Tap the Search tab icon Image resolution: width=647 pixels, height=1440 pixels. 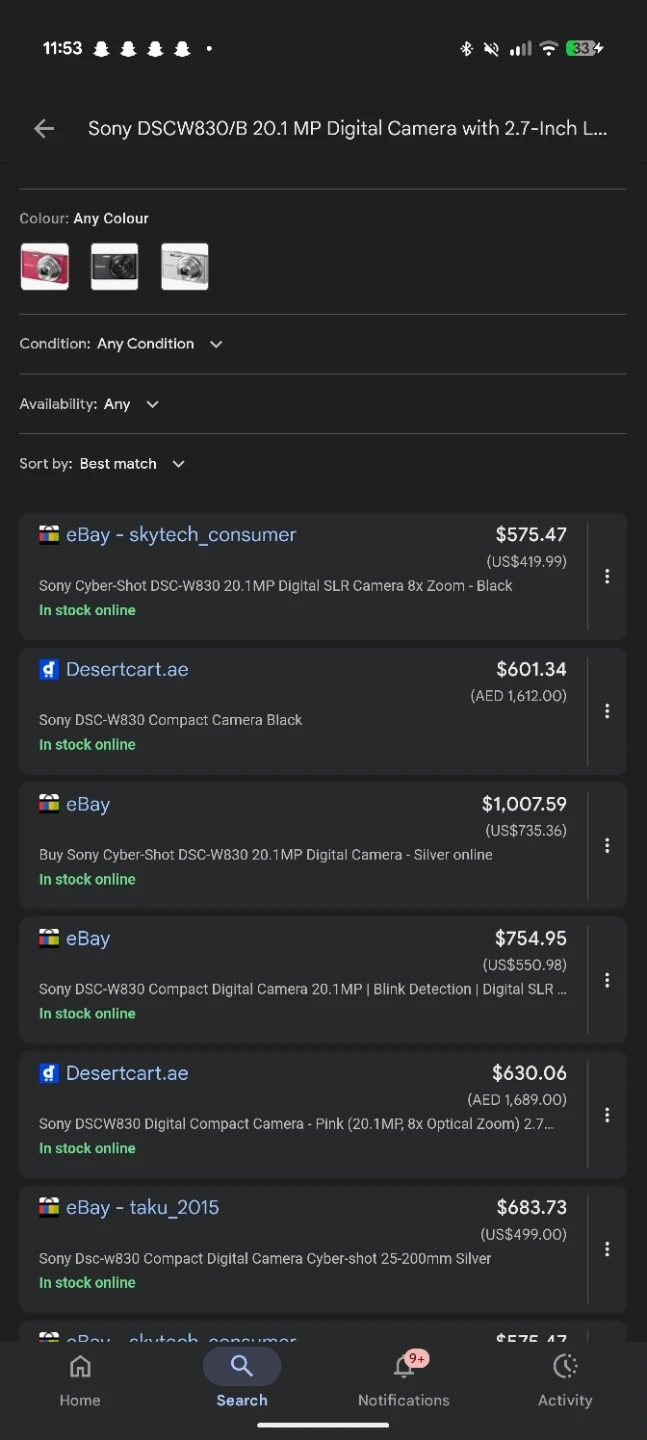242,1367
